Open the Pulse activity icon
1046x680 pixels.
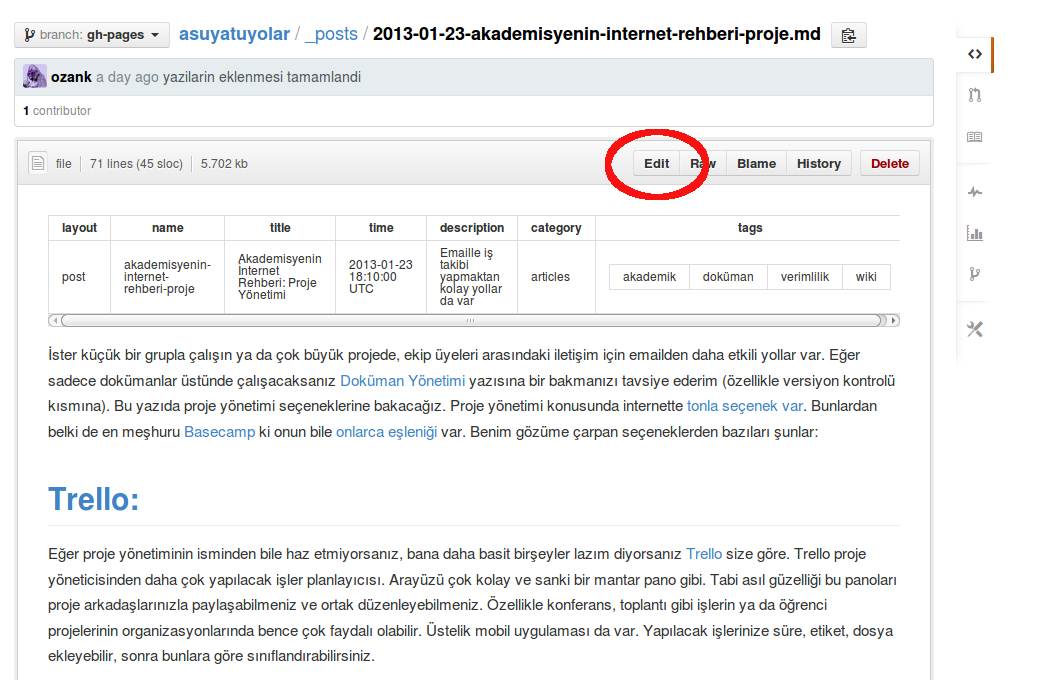[975, 192]
